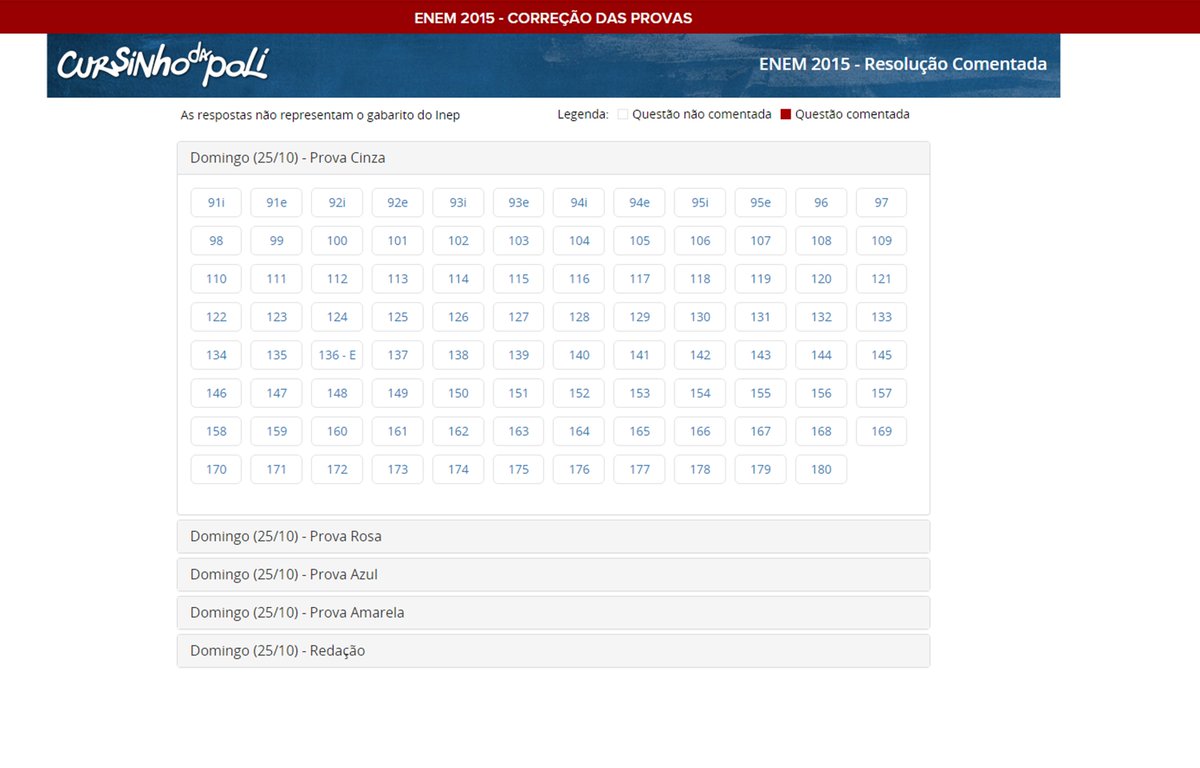
Task: Open question 98
Action: (216, 240)
